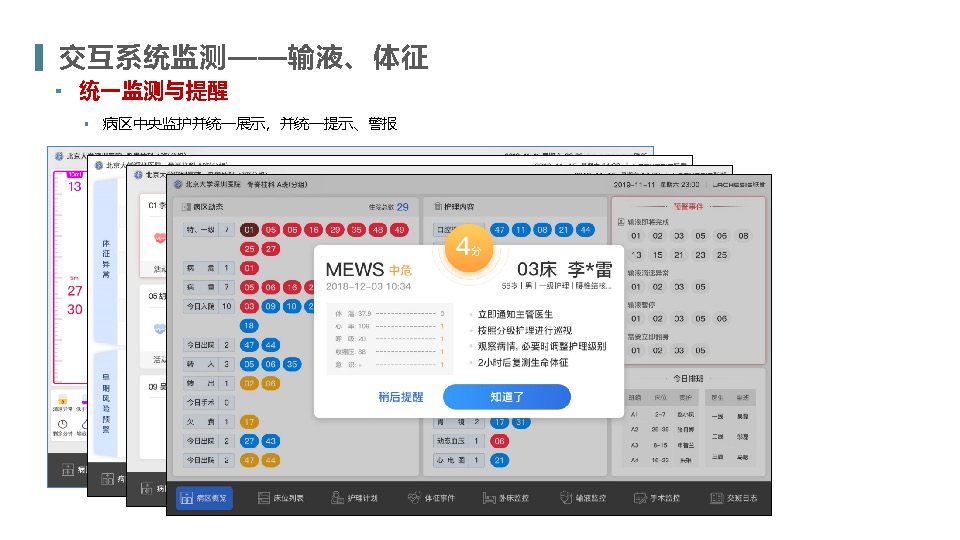960x540 pixels.
Task: Open the 护理计划 tab
Action: coord(354,498)
